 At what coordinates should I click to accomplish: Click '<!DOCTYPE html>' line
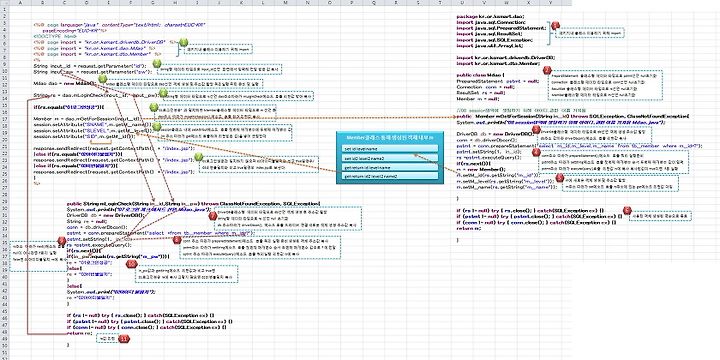click(55, 35)
